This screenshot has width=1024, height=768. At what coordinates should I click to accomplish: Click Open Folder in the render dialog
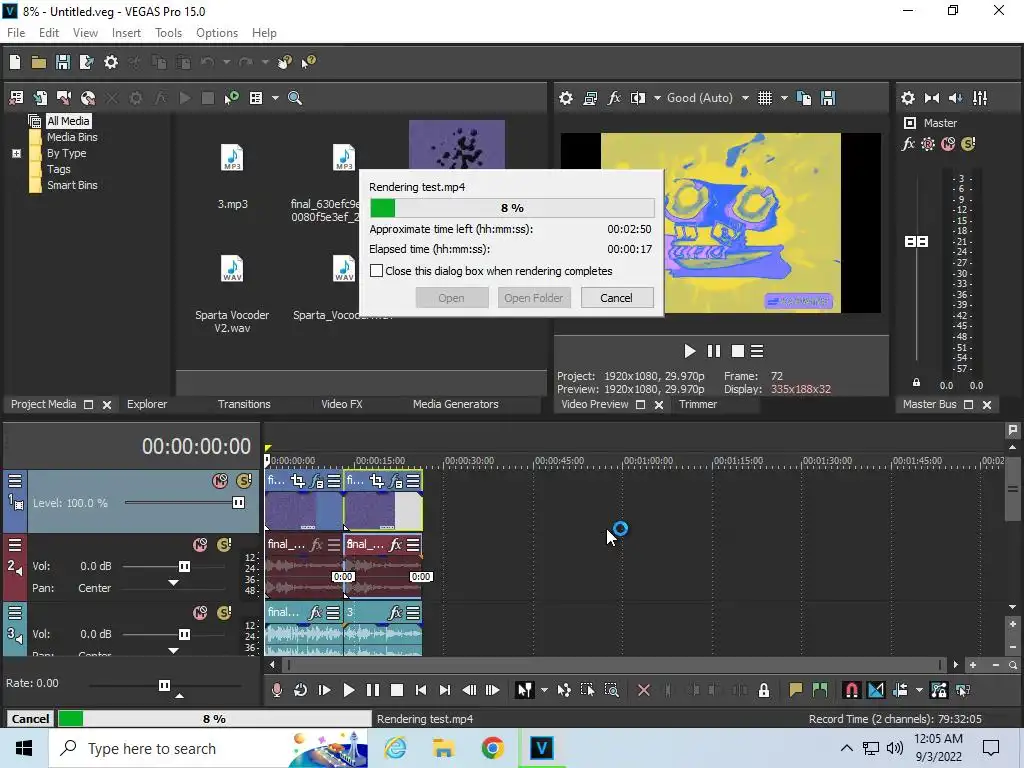click(x=534, y=298)
